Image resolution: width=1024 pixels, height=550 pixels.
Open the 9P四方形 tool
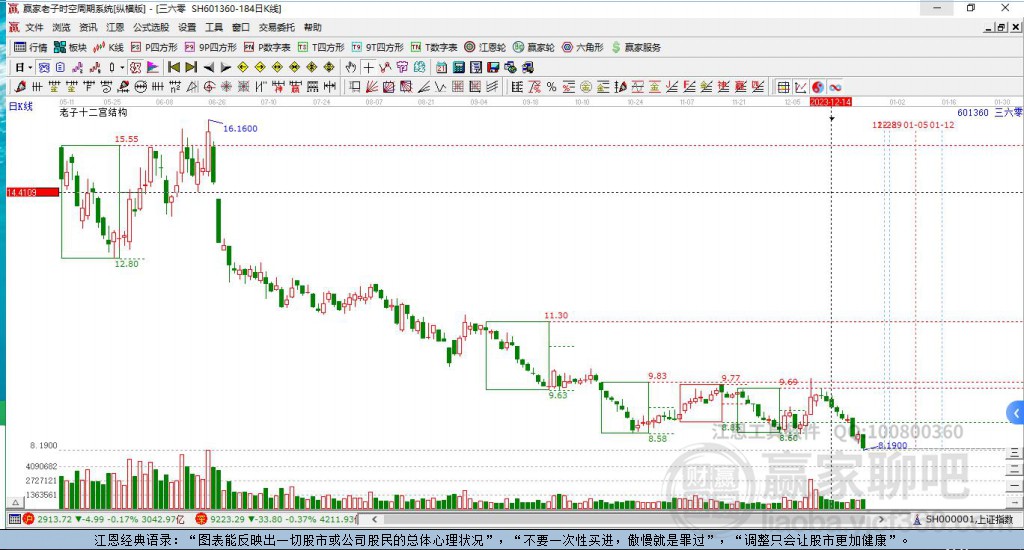pyautogui.click(x=210, y=47)
